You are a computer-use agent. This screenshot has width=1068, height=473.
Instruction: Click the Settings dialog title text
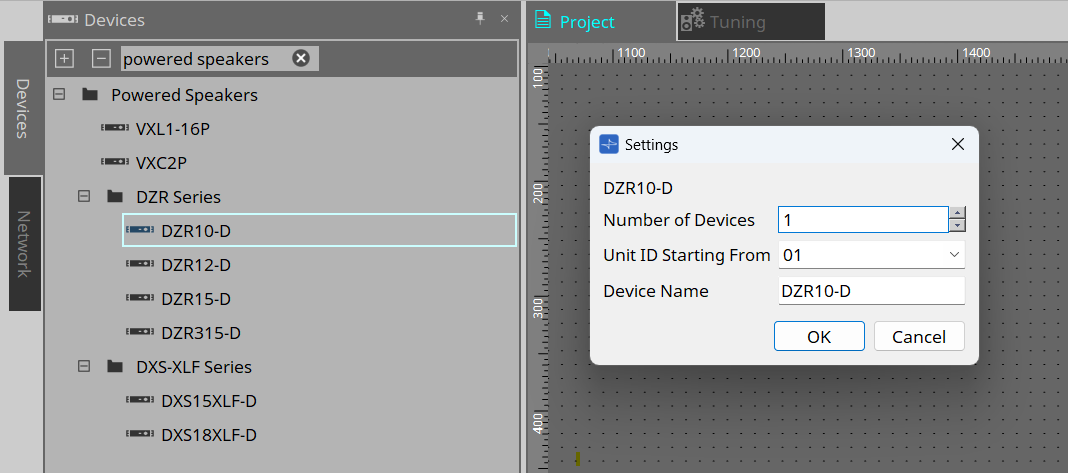click(651, 144)
